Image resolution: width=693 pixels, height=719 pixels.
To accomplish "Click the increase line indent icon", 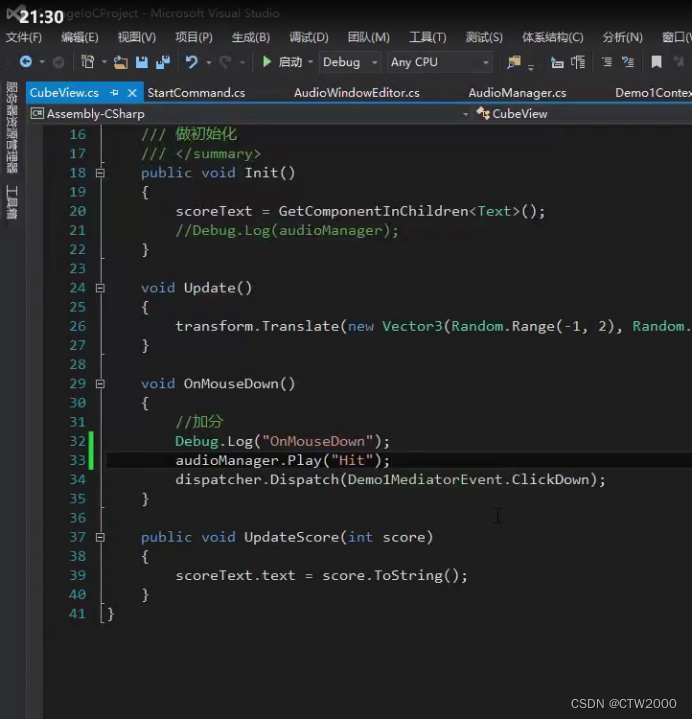I will click(x=578, y=62).
